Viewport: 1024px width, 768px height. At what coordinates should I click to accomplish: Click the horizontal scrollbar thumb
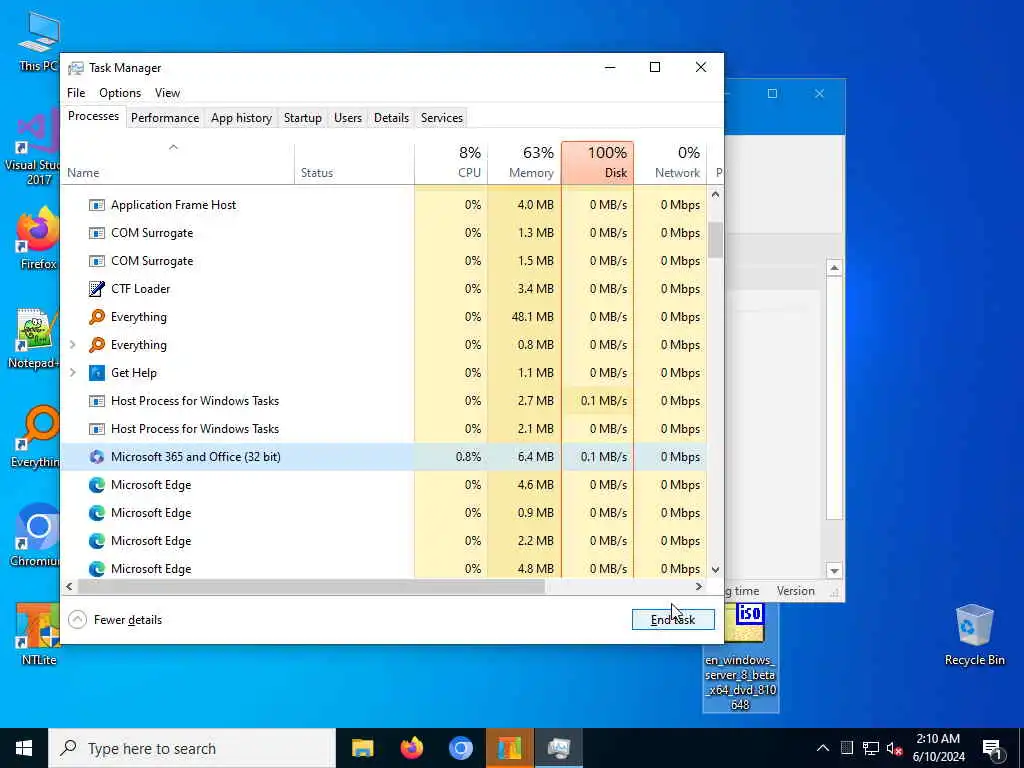pyautogui.click(x=312, y=586)
